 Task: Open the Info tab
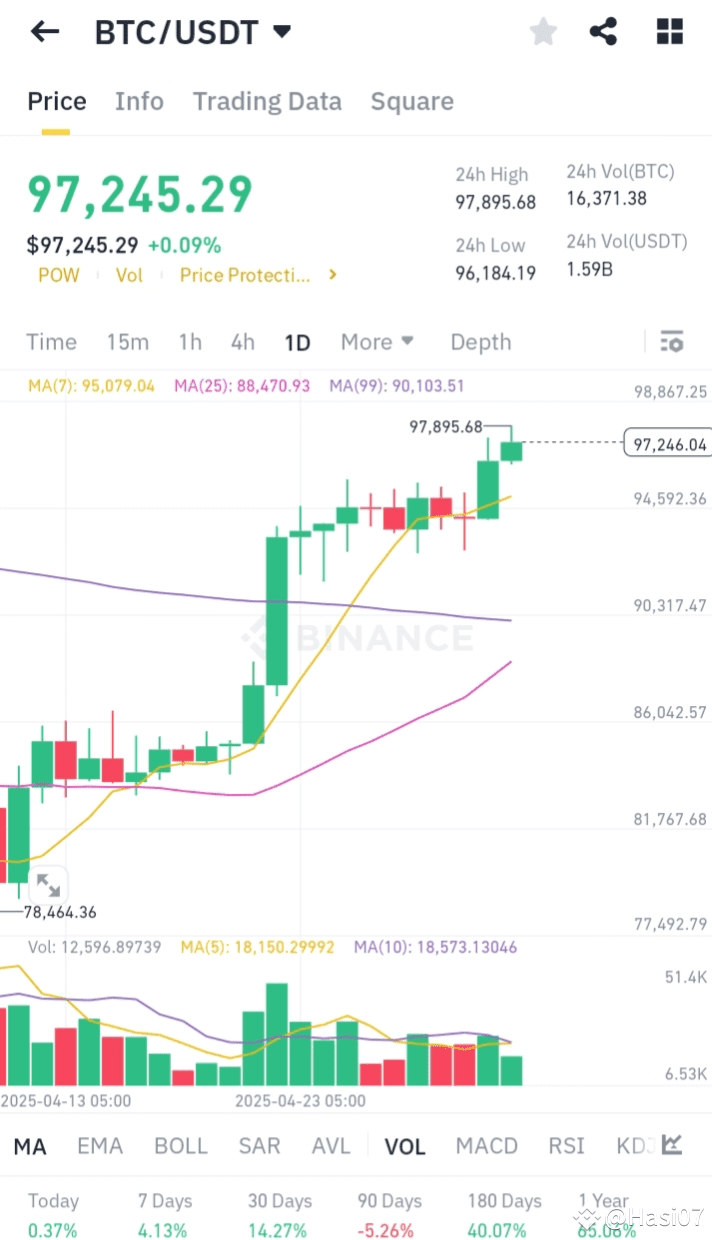coord(139,101)
